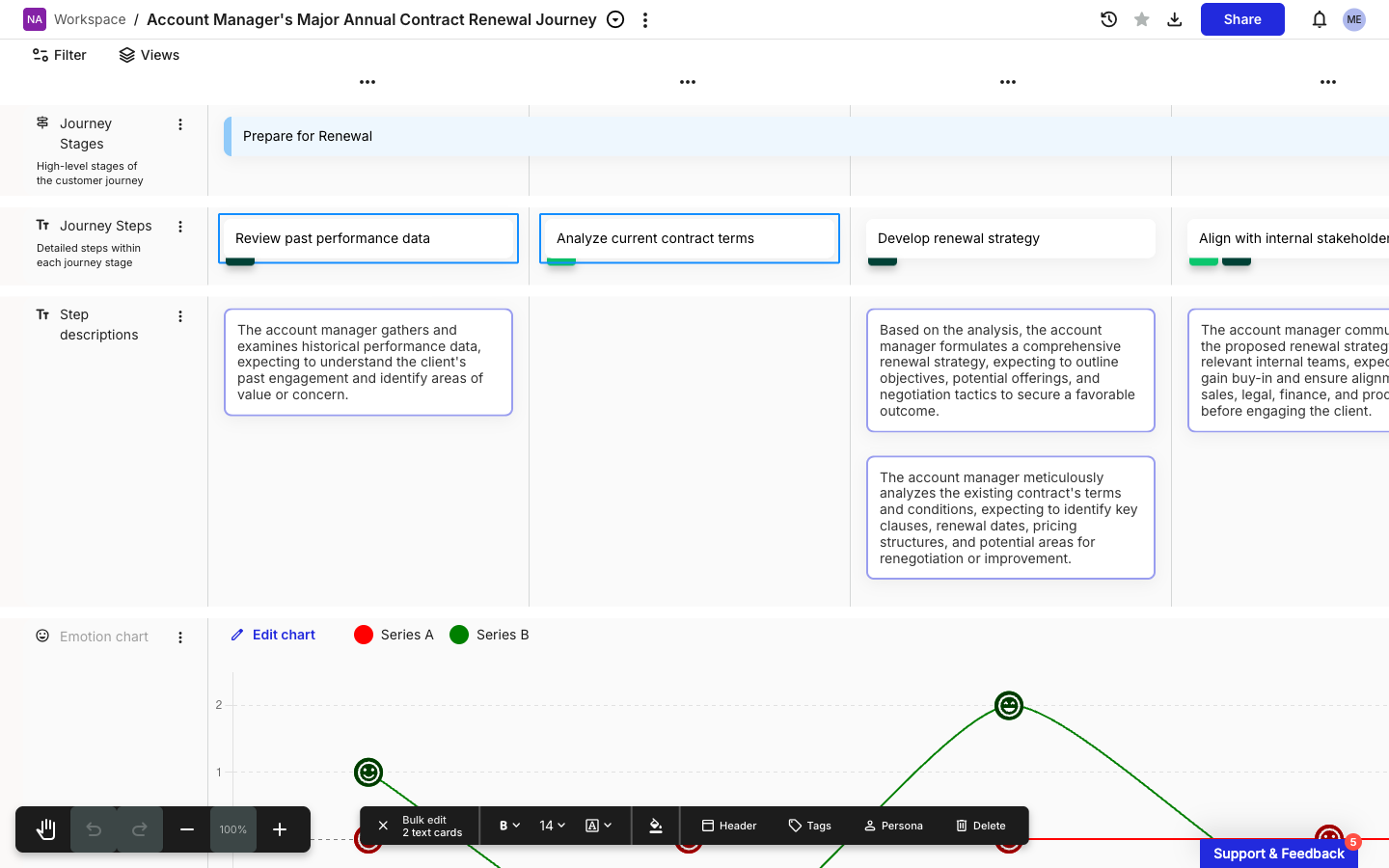Open the kebab menu beside the title
Viewport: 1389px width, 868px height.
[645, 19]
